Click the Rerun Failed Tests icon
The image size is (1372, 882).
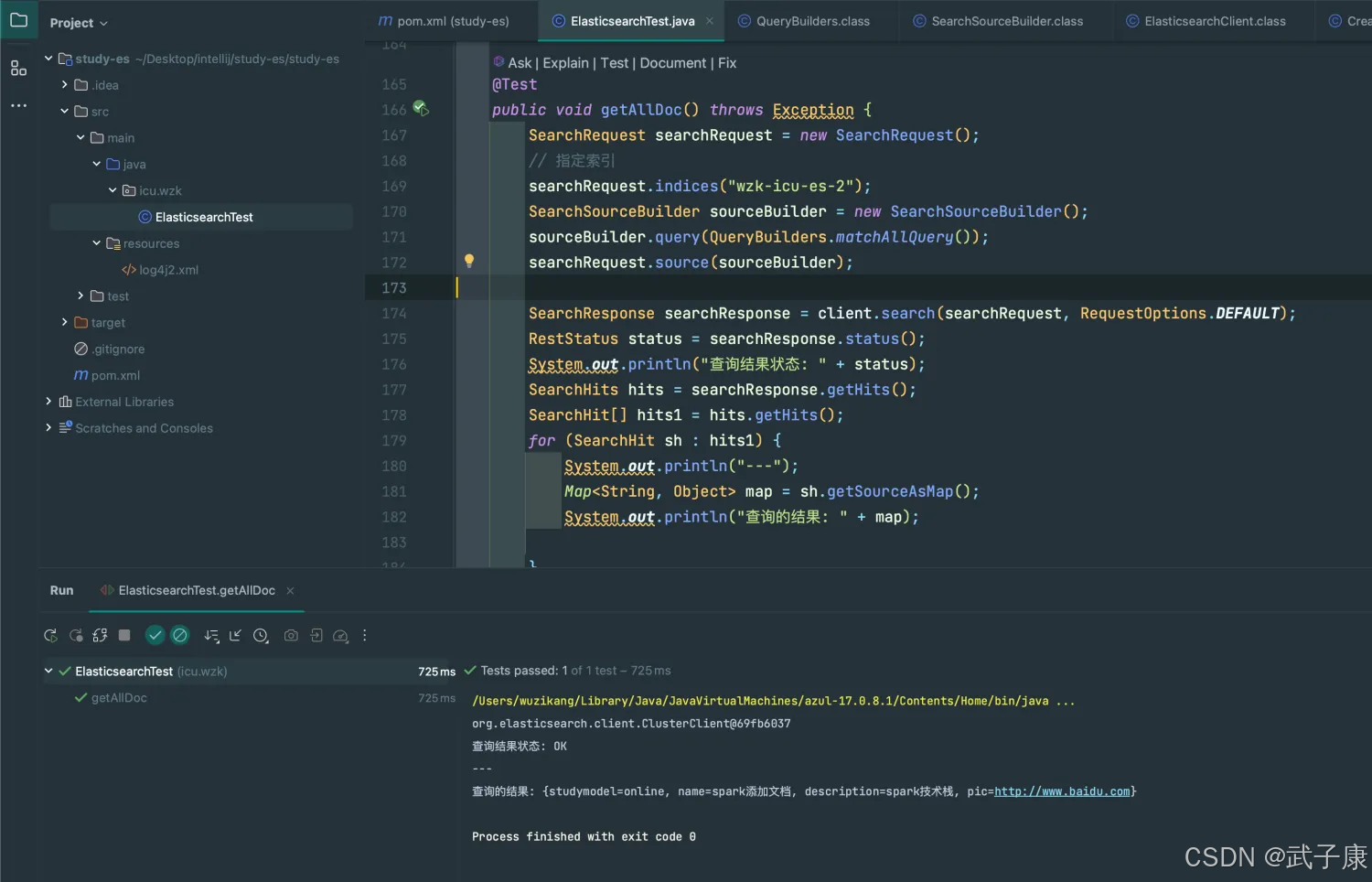[76, 636]
